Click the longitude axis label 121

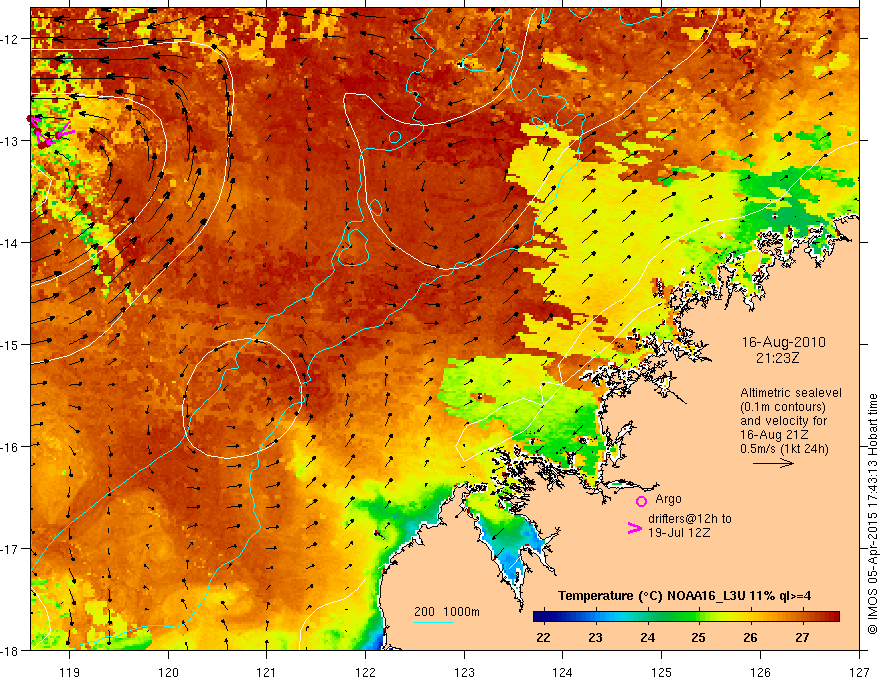click(x=267, y=672)
